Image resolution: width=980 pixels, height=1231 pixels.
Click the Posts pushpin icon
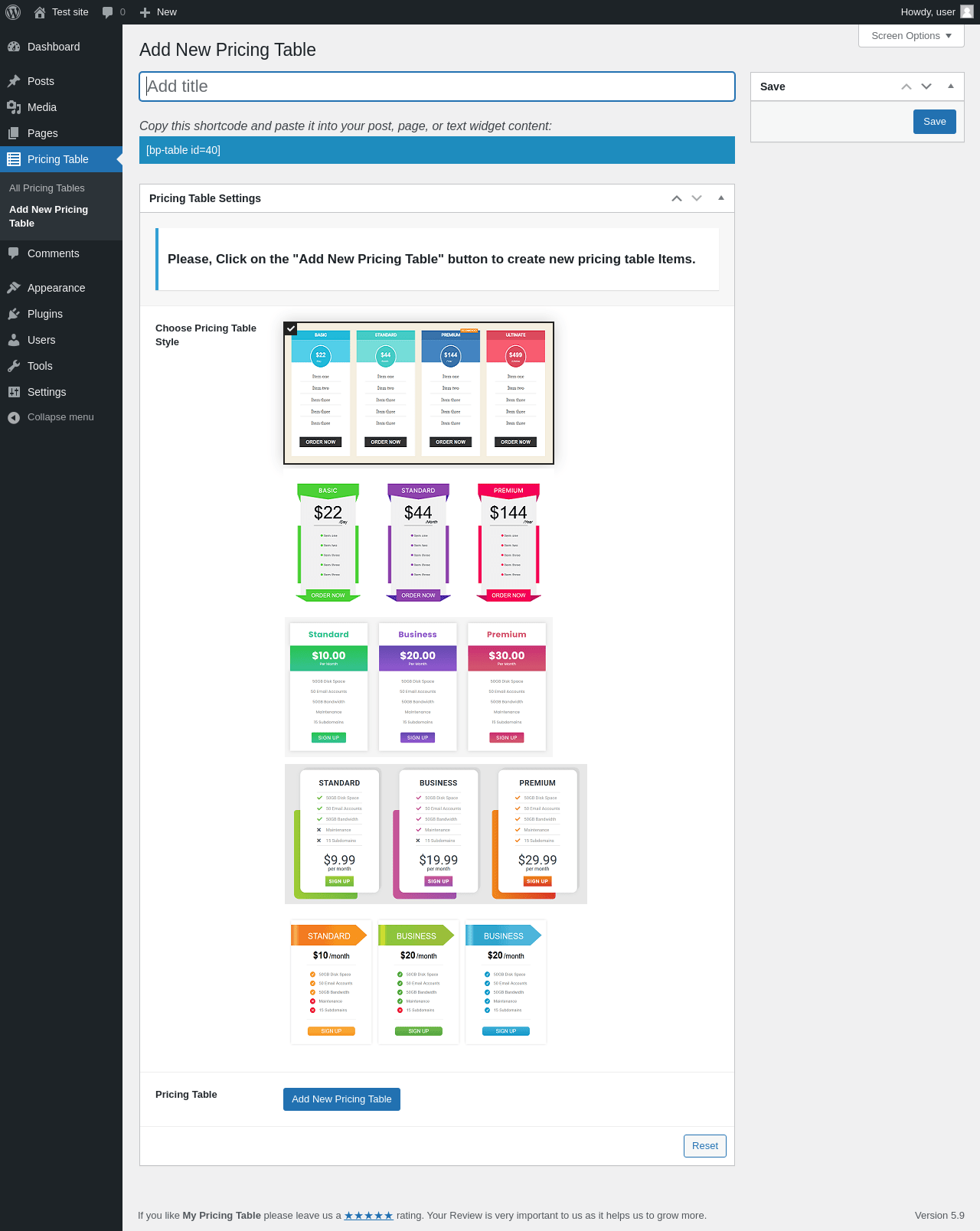click(14, 81)
